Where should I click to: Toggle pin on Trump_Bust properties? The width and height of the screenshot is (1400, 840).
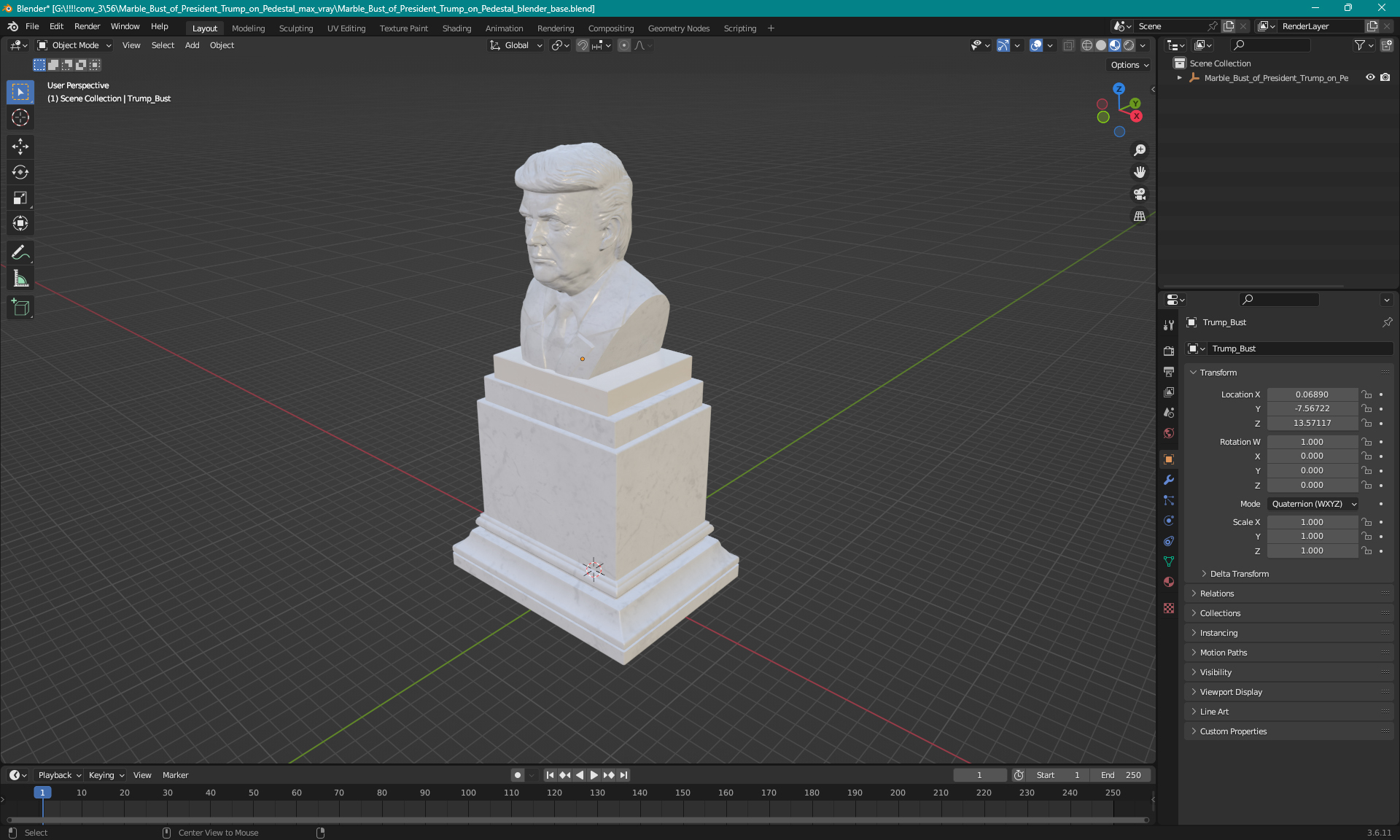coord(1387,322)
